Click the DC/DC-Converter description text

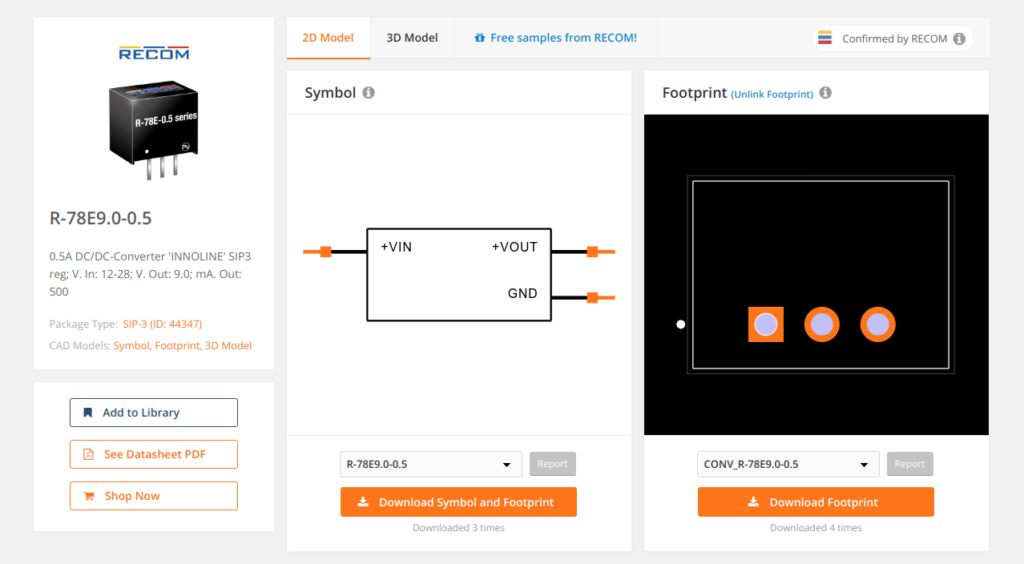[150, 274]
